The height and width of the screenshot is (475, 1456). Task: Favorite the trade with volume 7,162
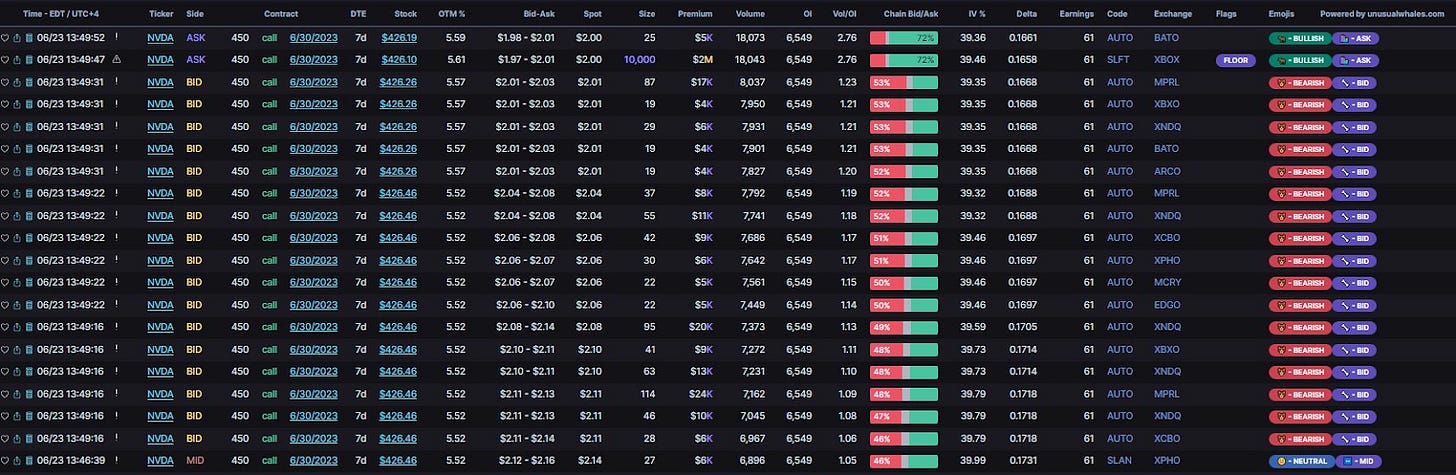pos(5,393)
